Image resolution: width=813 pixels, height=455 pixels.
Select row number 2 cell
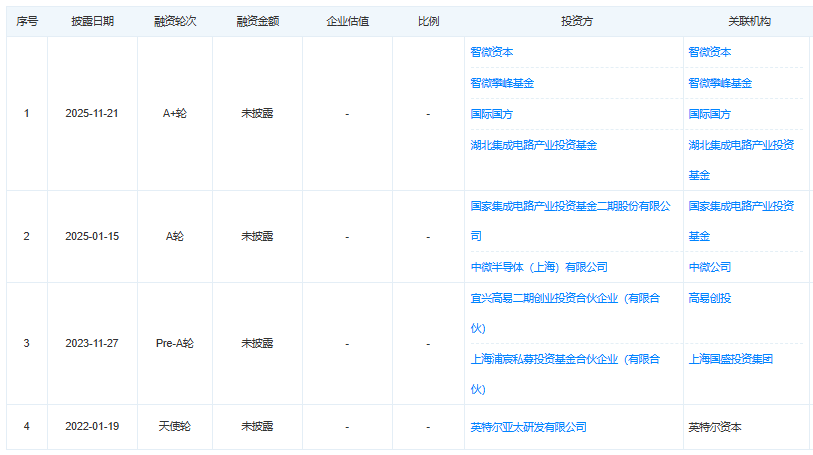click(26, 236)
